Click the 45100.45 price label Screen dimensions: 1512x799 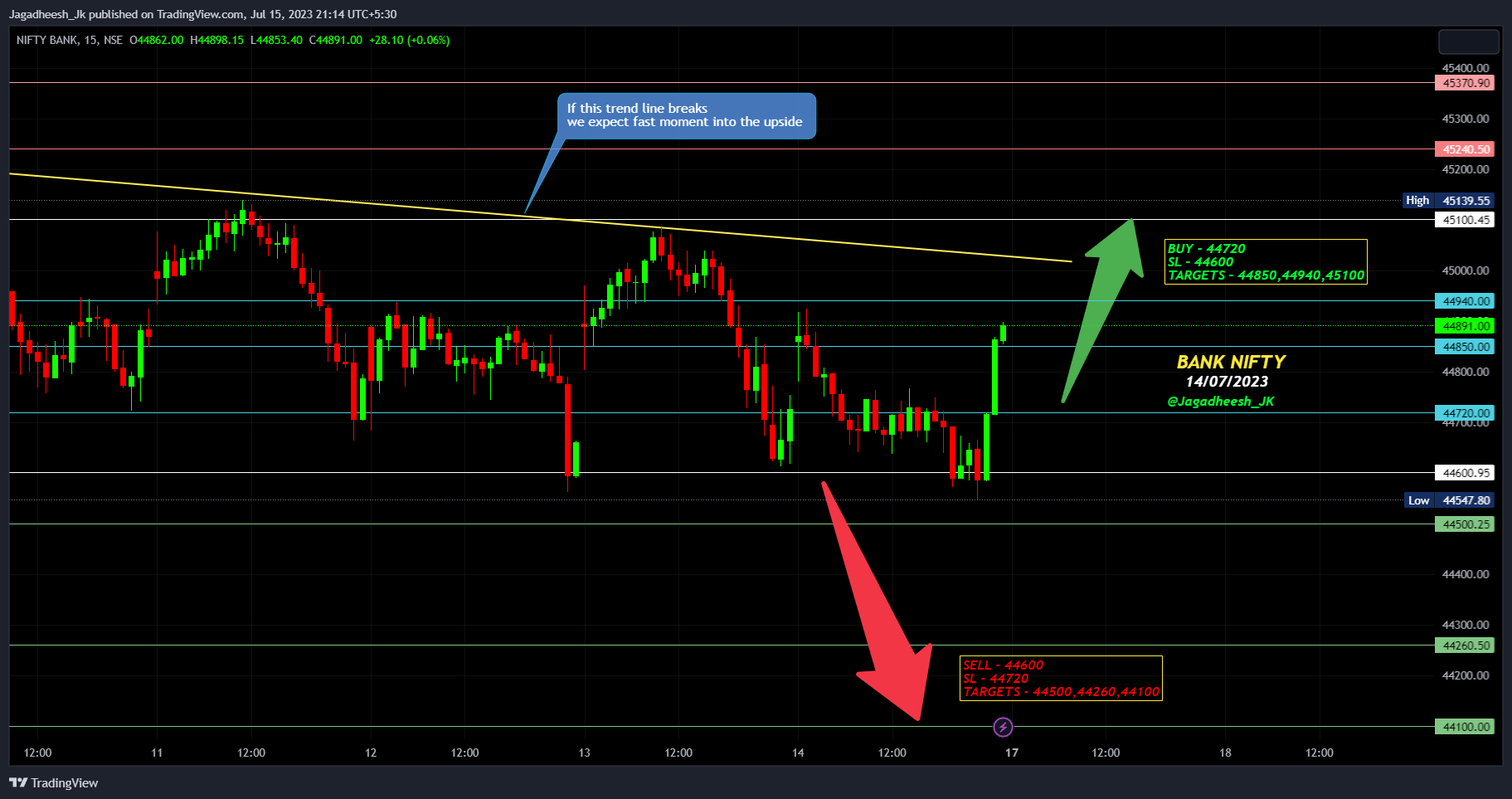1465,220
